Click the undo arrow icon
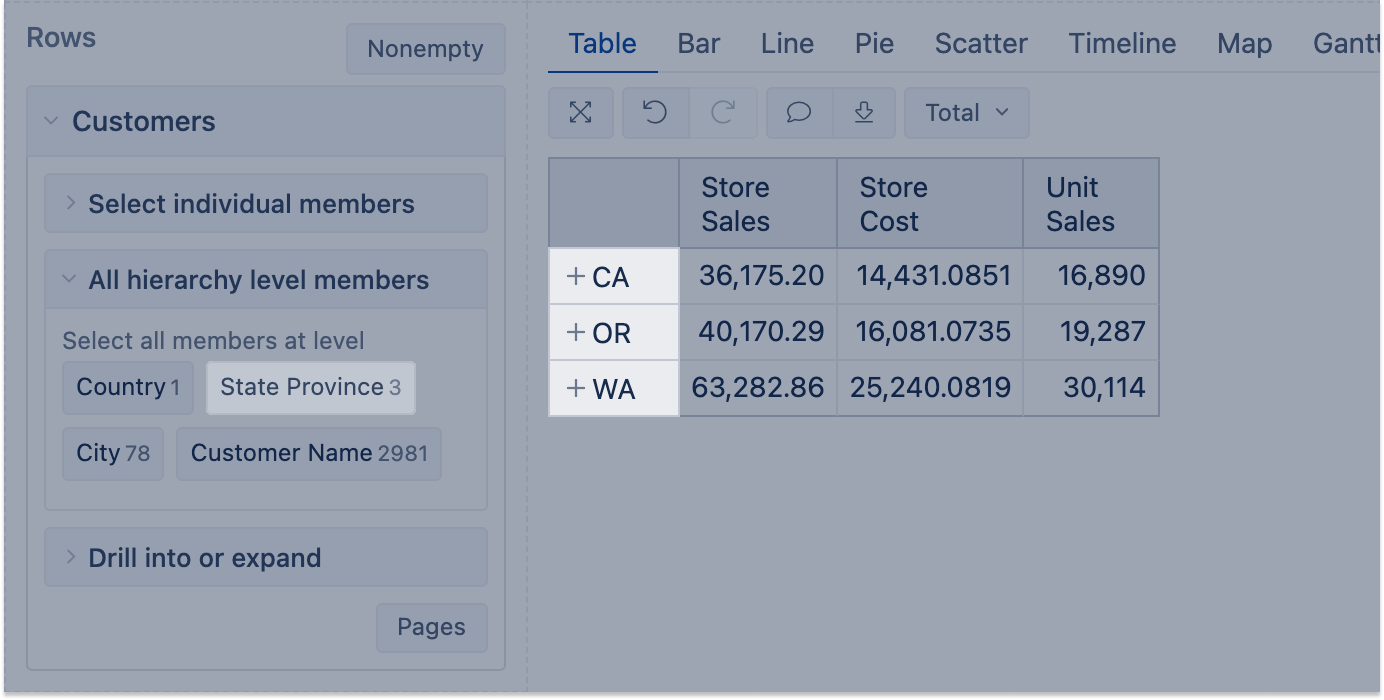Image resolution: width=1384 pixels, height=700 pixels. (x=656, y=113)
